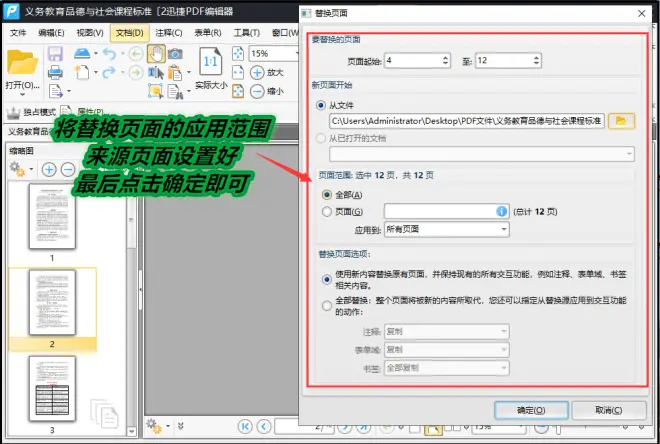Select the 全部替换 option

(x=327, y=306)
